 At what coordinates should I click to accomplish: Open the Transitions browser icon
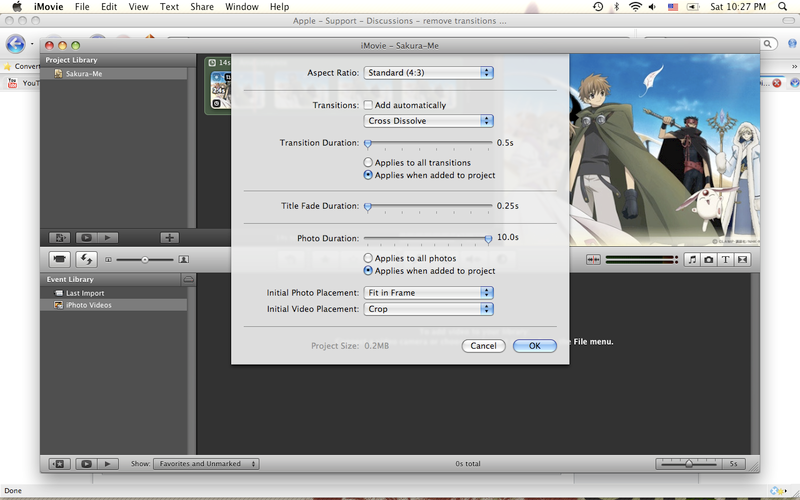(x=742, y=260)
